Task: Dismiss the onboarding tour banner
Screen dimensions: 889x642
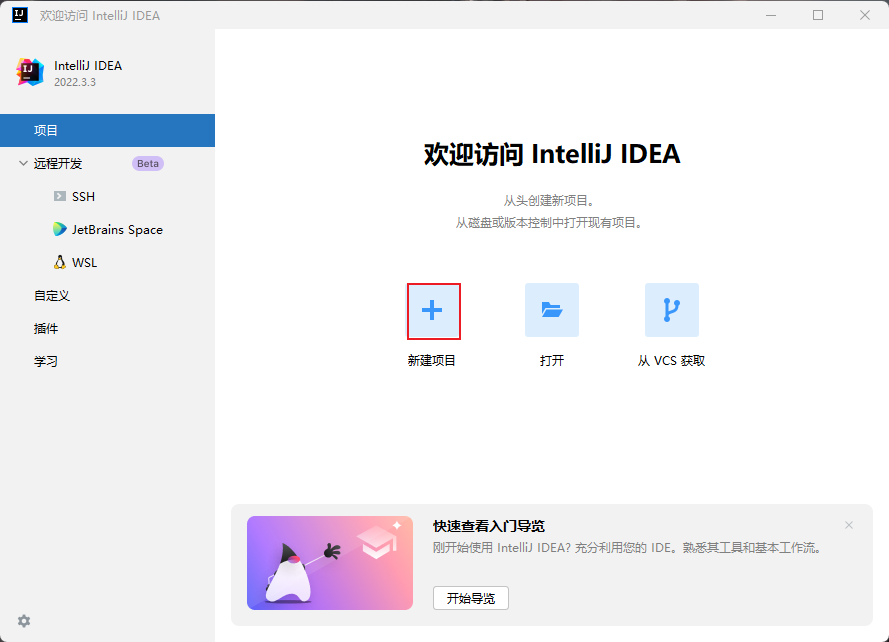Action: coord(849,525)
